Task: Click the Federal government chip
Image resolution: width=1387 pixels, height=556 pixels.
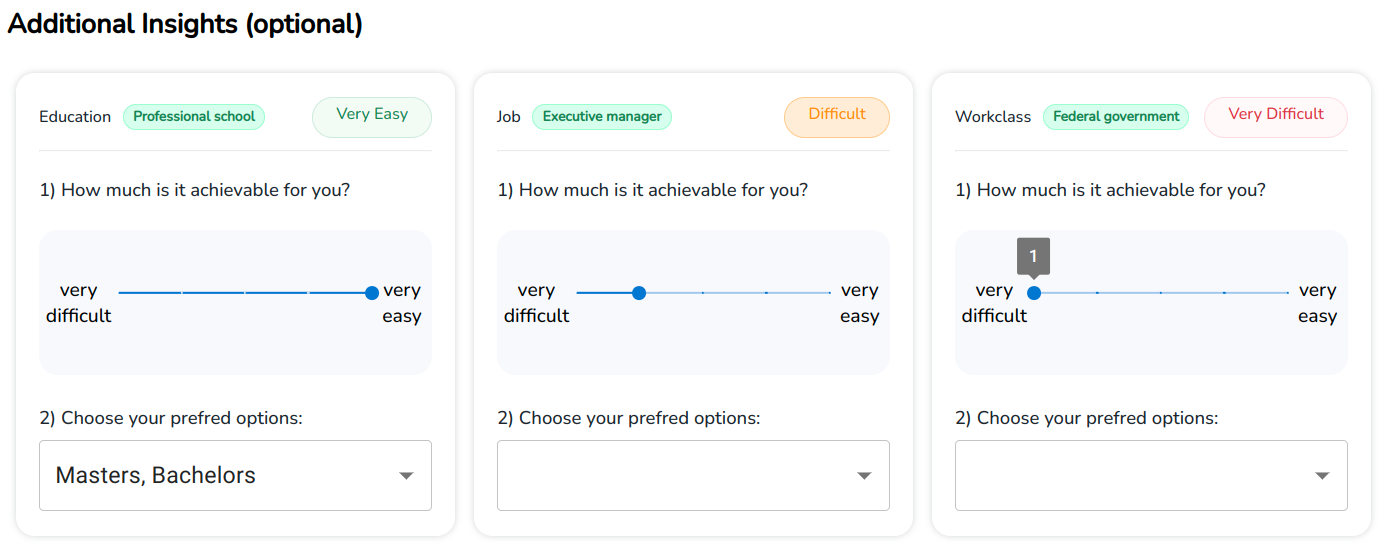Action: (1116, 117)
